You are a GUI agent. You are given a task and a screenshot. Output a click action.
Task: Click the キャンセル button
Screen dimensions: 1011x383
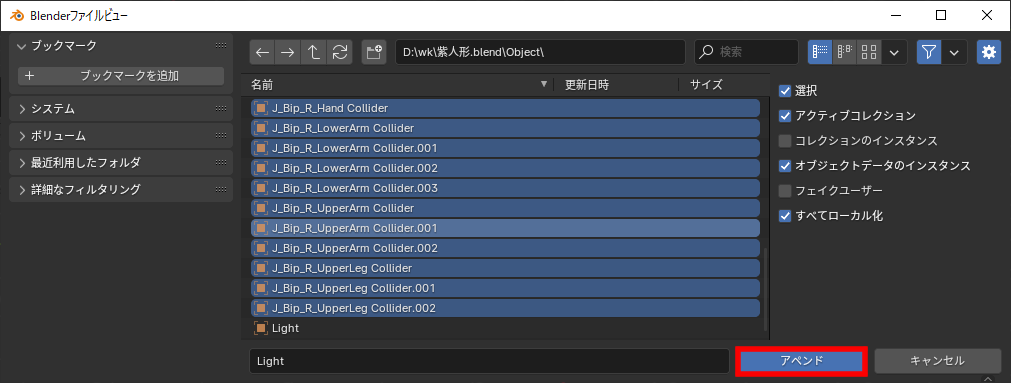[937, 361]
